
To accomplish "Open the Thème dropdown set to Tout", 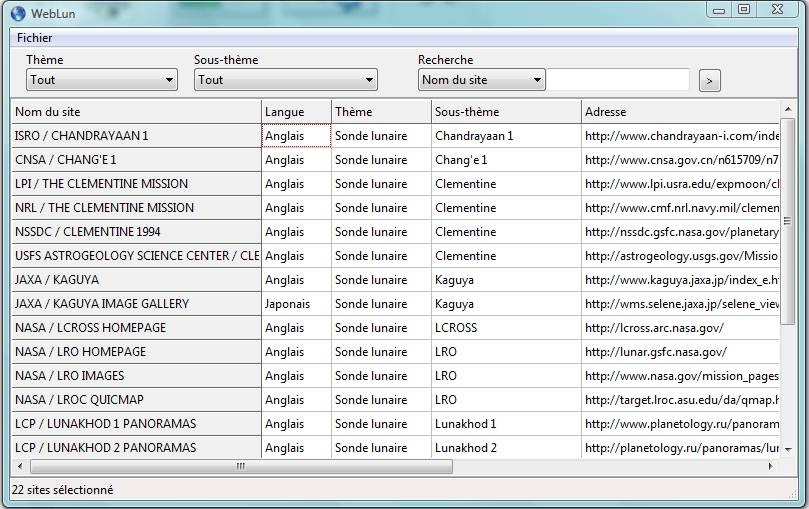I will pos(102,80).
